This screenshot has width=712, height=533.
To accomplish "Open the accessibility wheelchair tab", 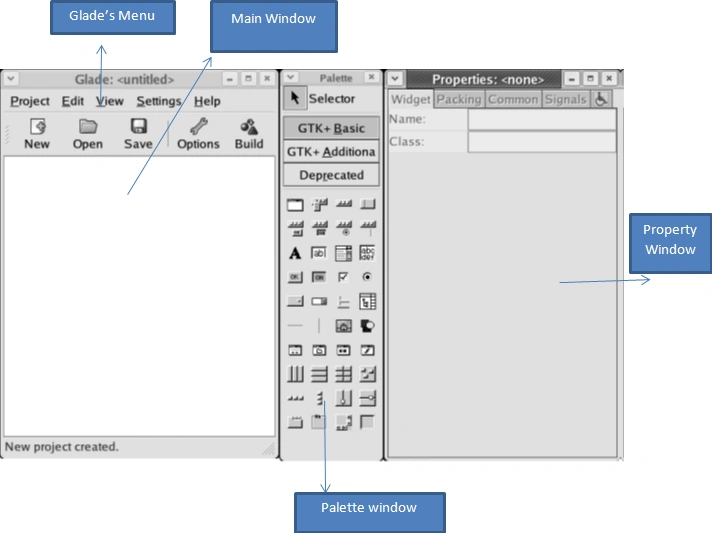I will (601, 99).
